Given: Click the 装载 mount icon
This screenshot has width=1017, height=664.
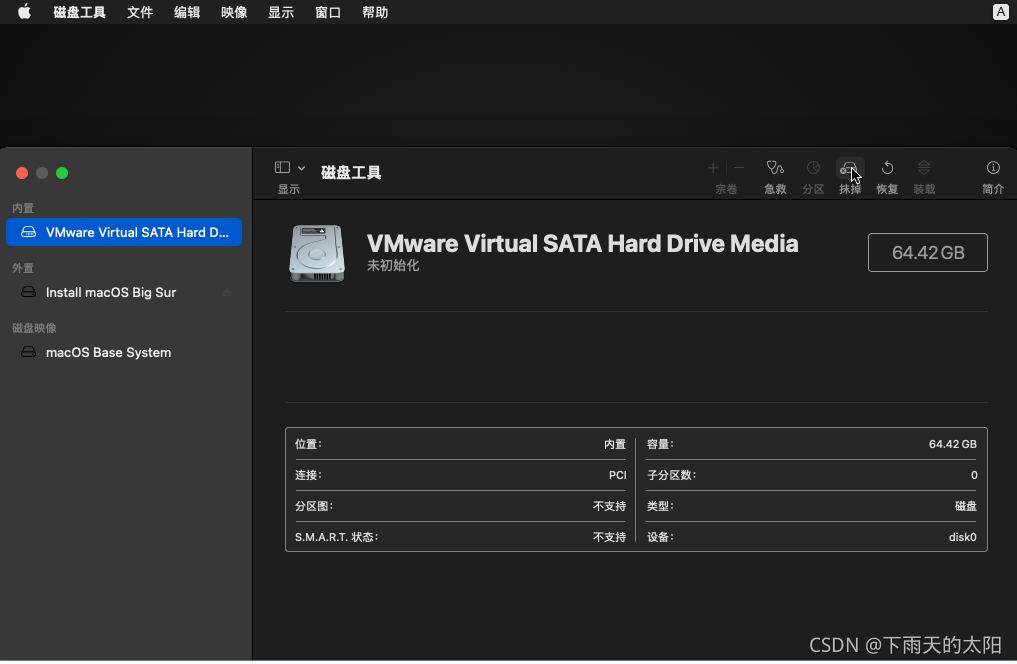Looking at the screenshot, I should point(924,168).
